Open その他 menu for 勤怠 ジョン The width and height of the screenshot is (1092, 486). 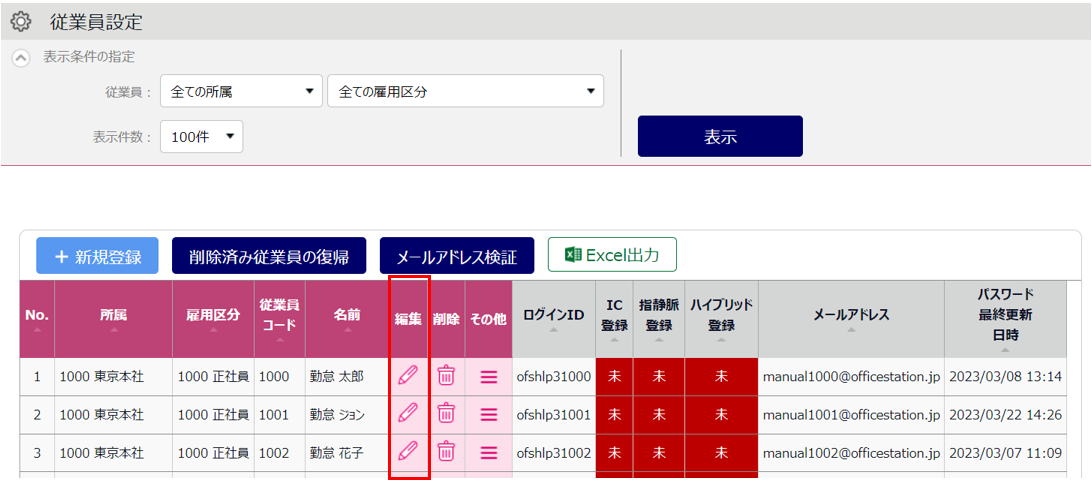[489, 414]
